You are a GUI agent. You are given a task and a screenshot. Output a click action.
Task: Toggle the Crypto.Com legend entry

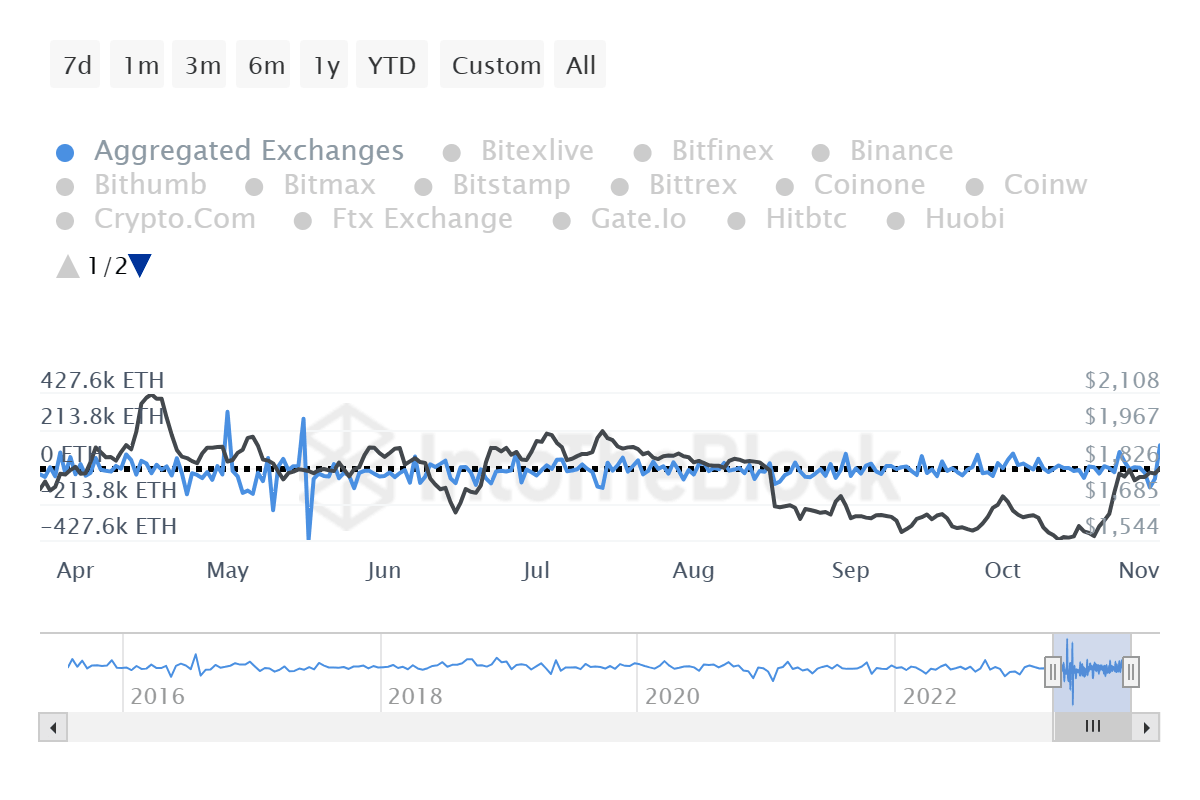tap(174, 219)
